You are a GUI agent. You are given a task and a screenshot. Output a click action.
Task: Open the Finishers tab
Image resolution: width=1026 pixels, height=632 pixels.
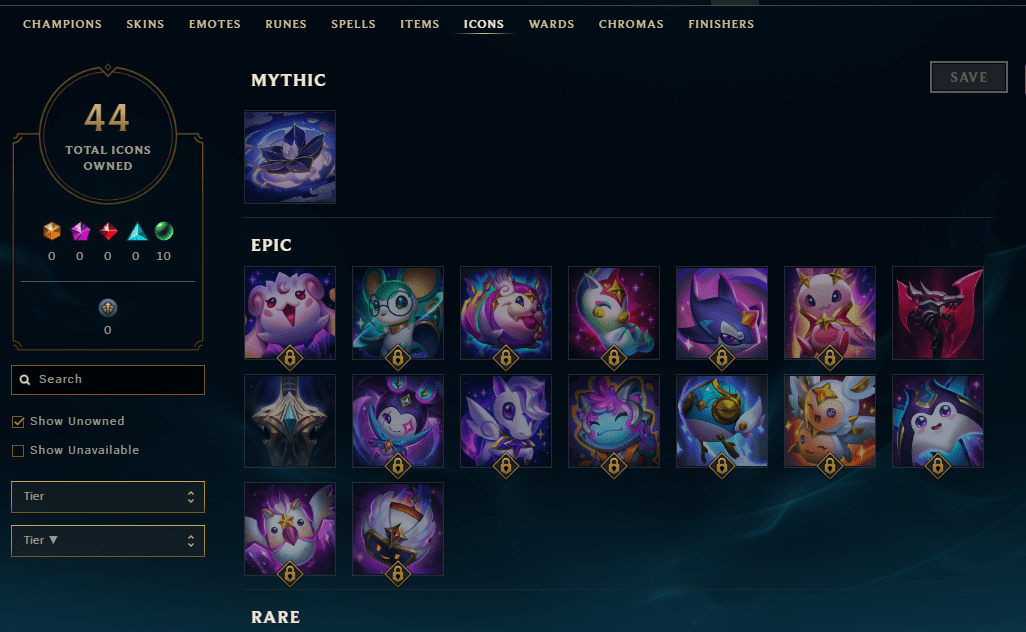(721, 24)
